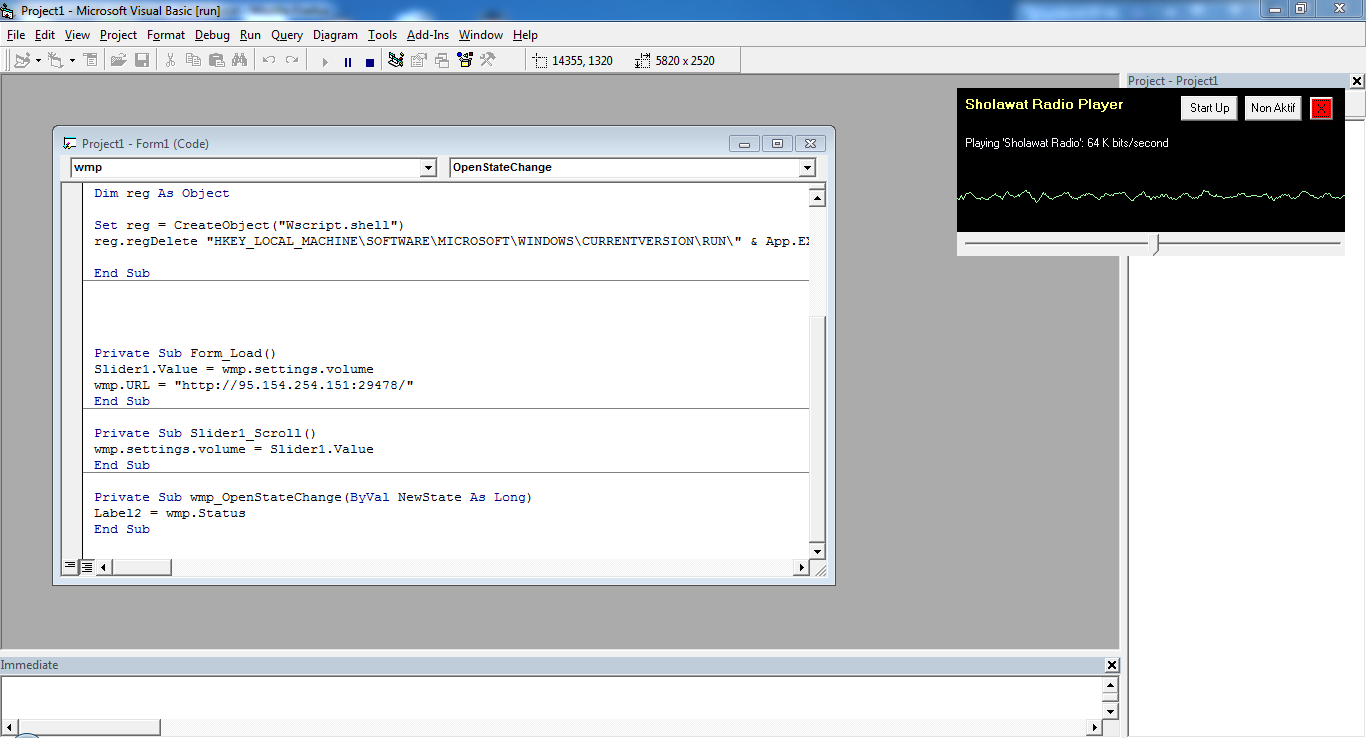The width and height of the screenshot is (1366, 738).
Task: Stop the running program with the End icon
Action: point(368,60)
